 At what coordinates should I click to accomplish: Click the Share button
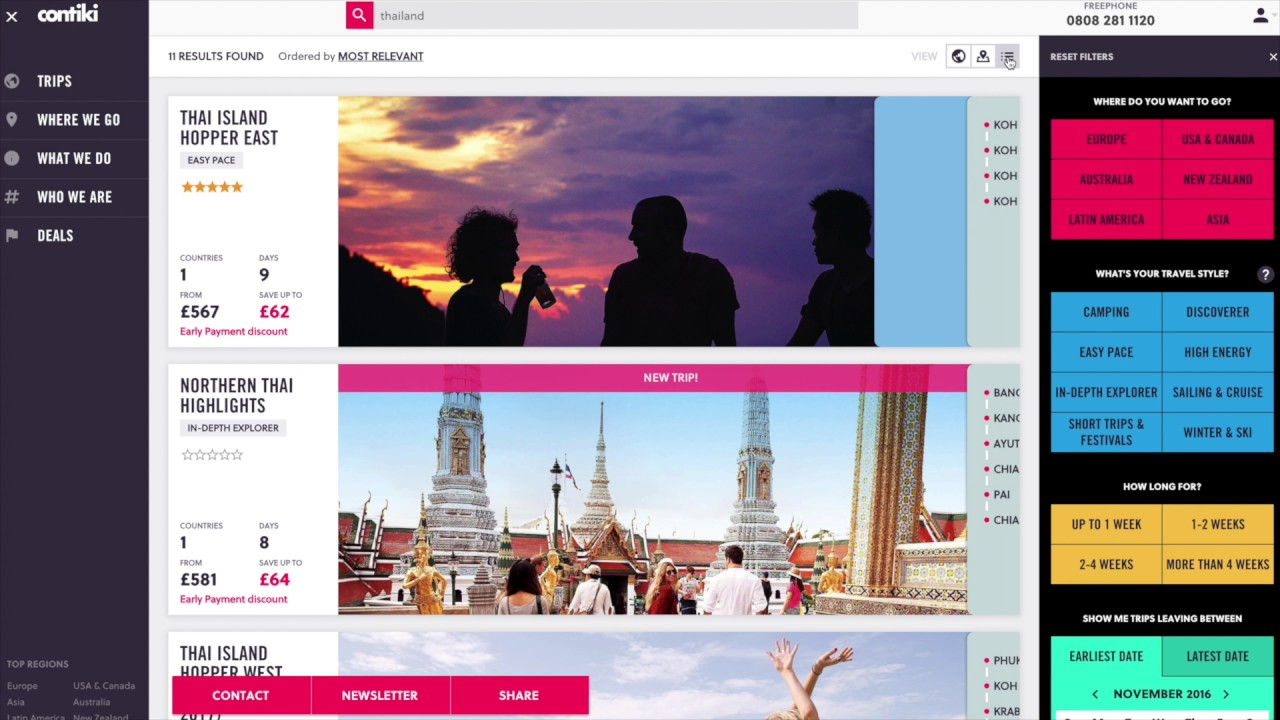click(x=519, y=695)
